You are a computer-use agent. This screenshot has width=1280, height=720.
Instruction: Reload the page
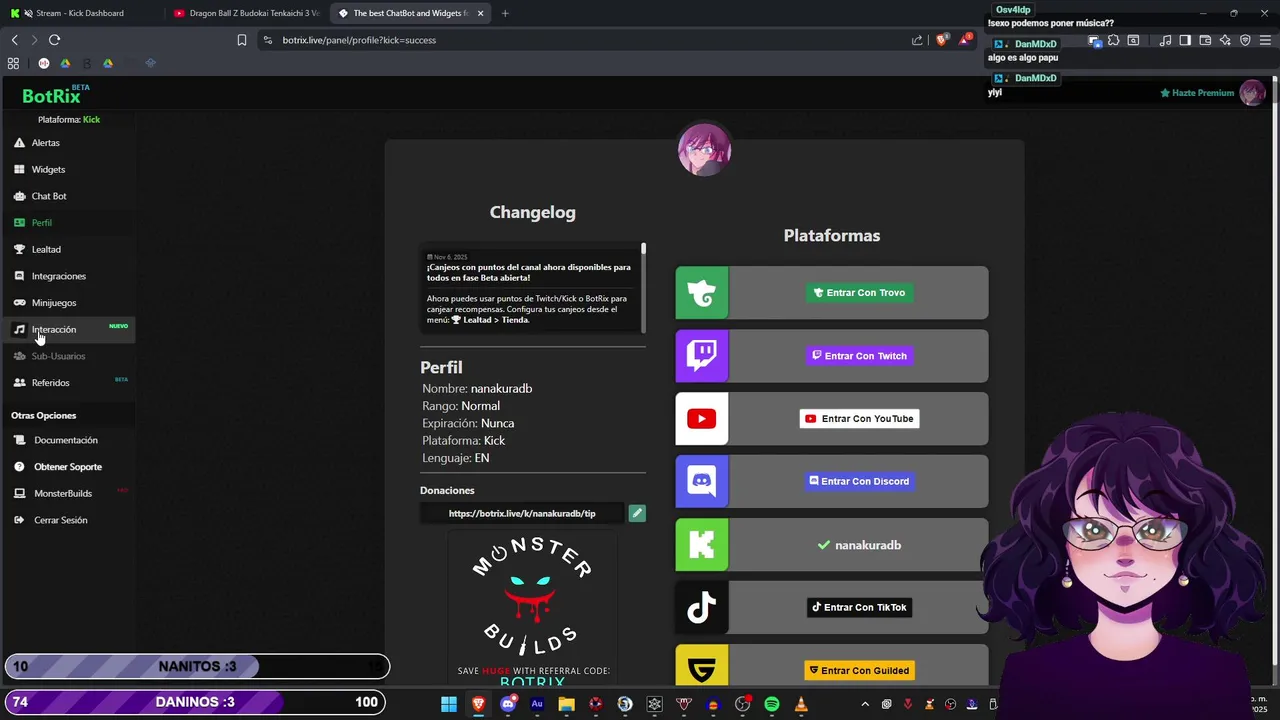(x=54, y=40)
